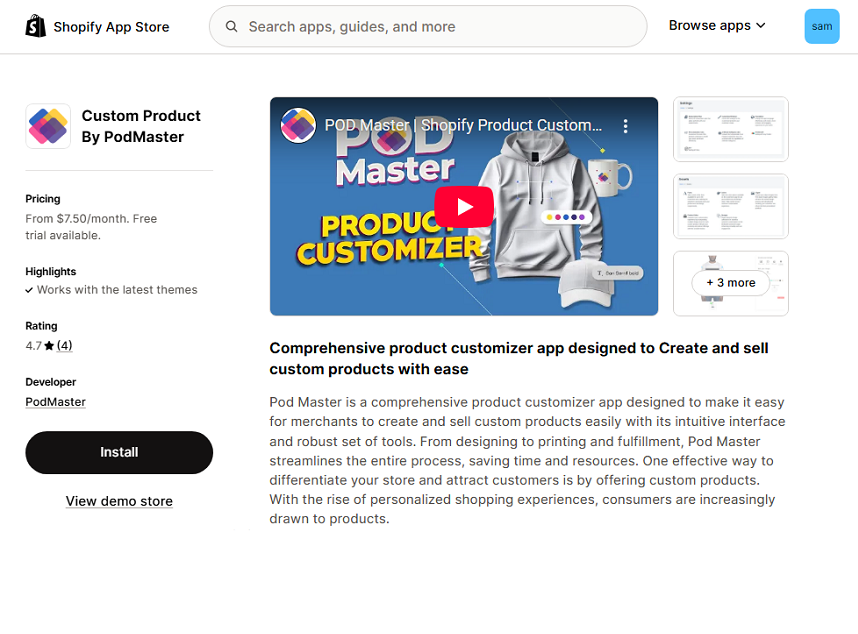Click the search magnifier icon

click(231, 27)
